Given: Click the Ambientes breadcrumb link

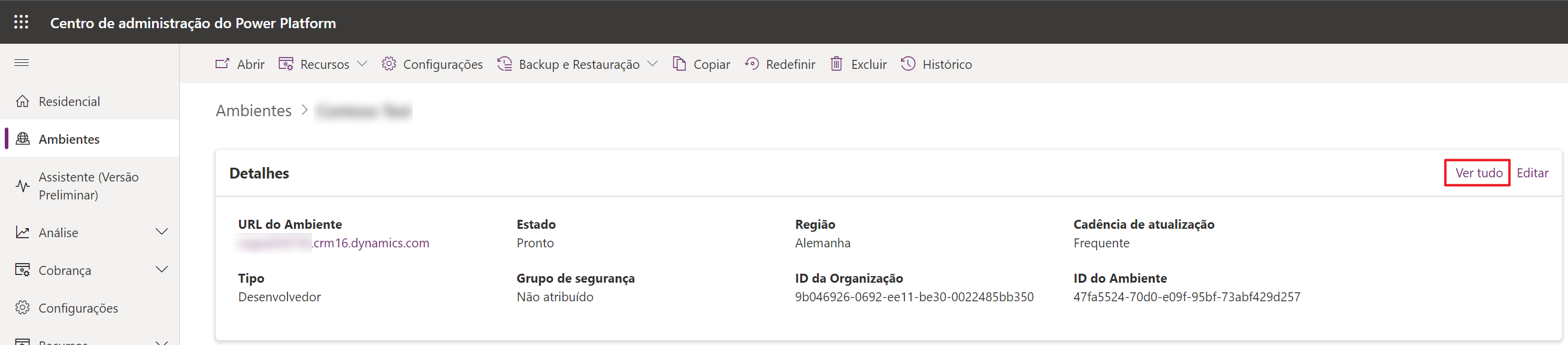Looking at the screenshot, I should (x=254, y=110).
